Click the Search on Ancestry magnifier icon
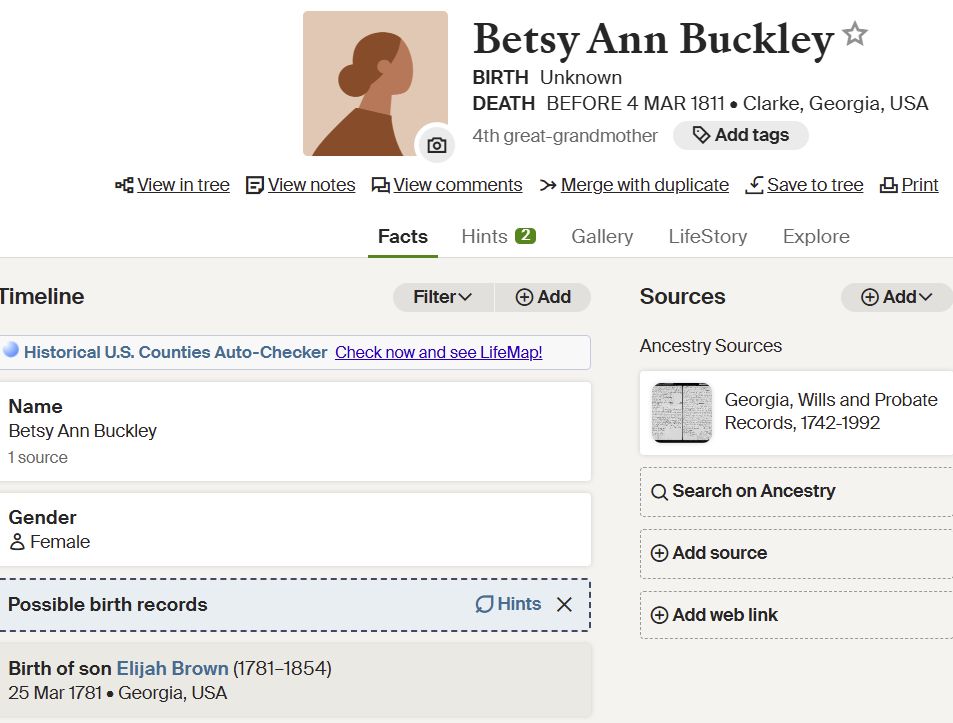Screen dimensions: 953x723 click(660, 491)
